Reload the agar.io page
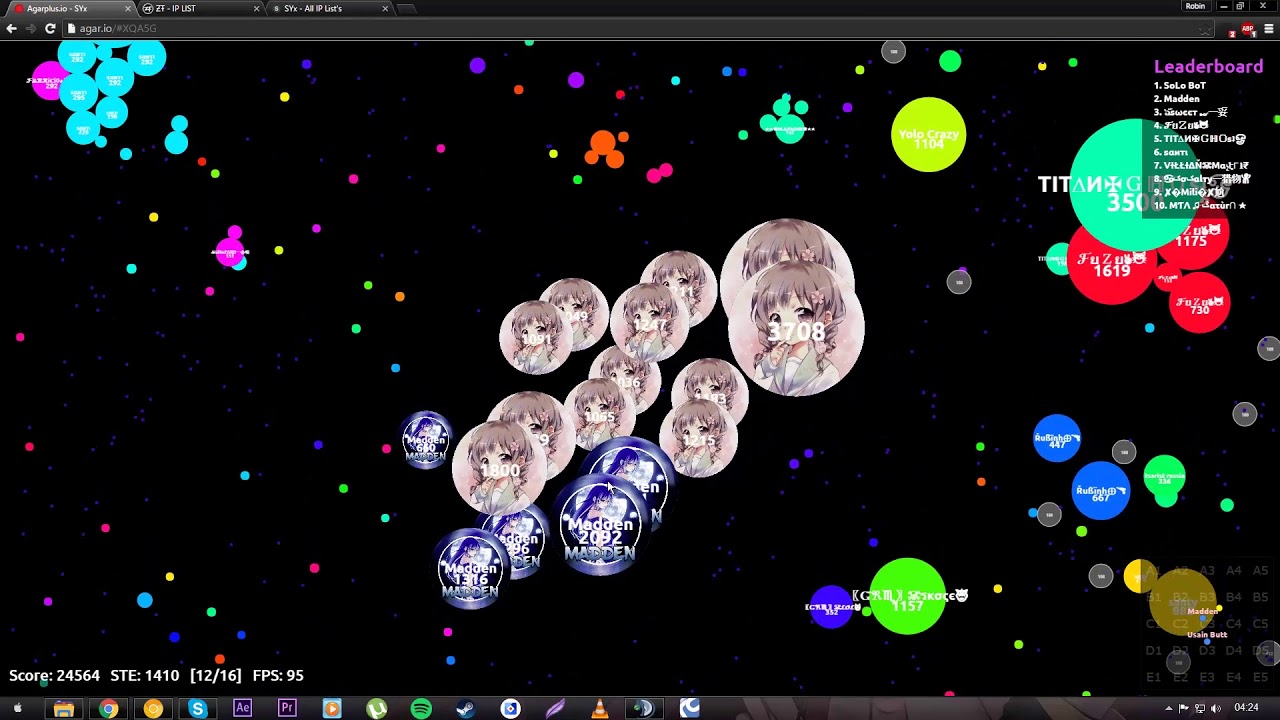 click(x=50, y=28)
